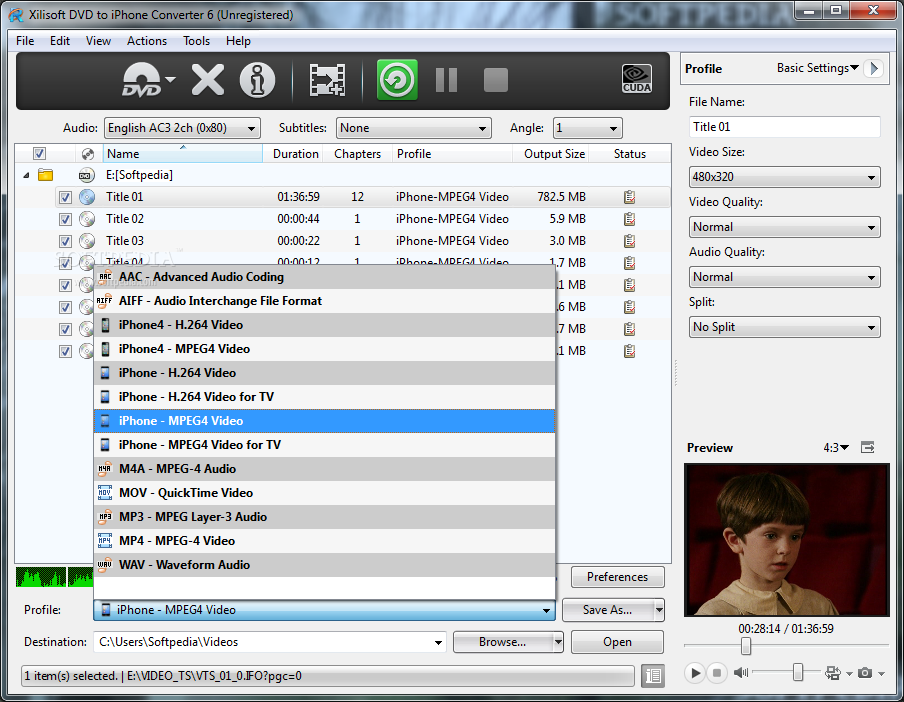Screen dimensions: 904x702
Task: Start conversion with the green Convert button
Action: [397, 80]
